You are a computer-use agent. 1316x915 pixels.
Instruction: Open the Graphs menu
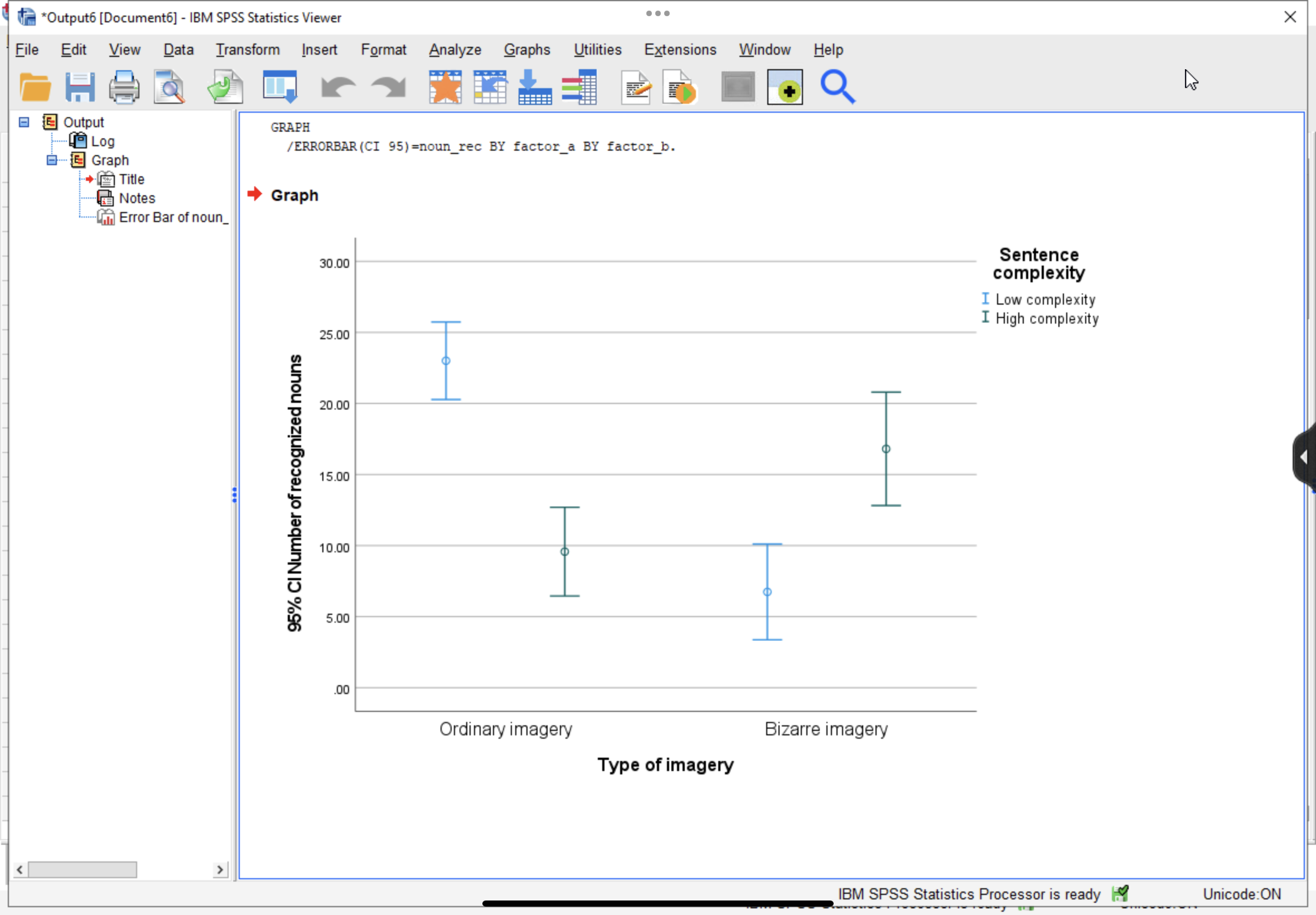(526, 50)
